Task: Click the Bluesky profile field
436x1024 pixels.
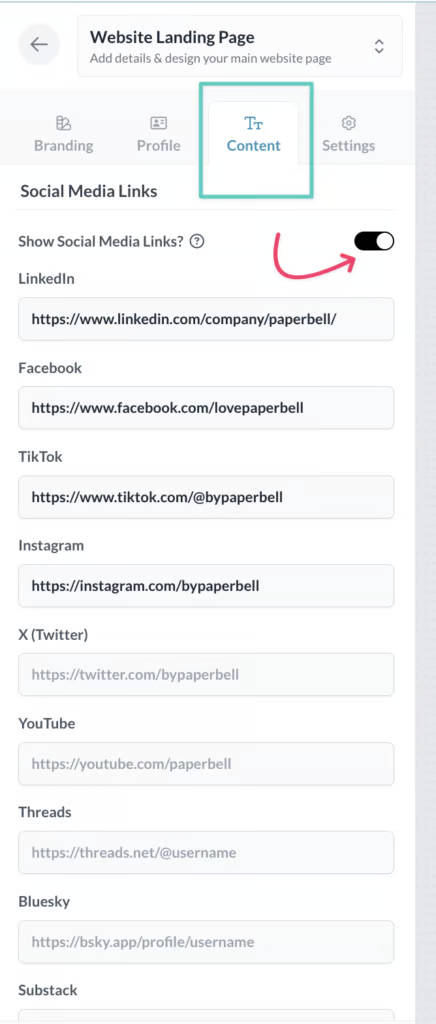Action: click(206, 942)
